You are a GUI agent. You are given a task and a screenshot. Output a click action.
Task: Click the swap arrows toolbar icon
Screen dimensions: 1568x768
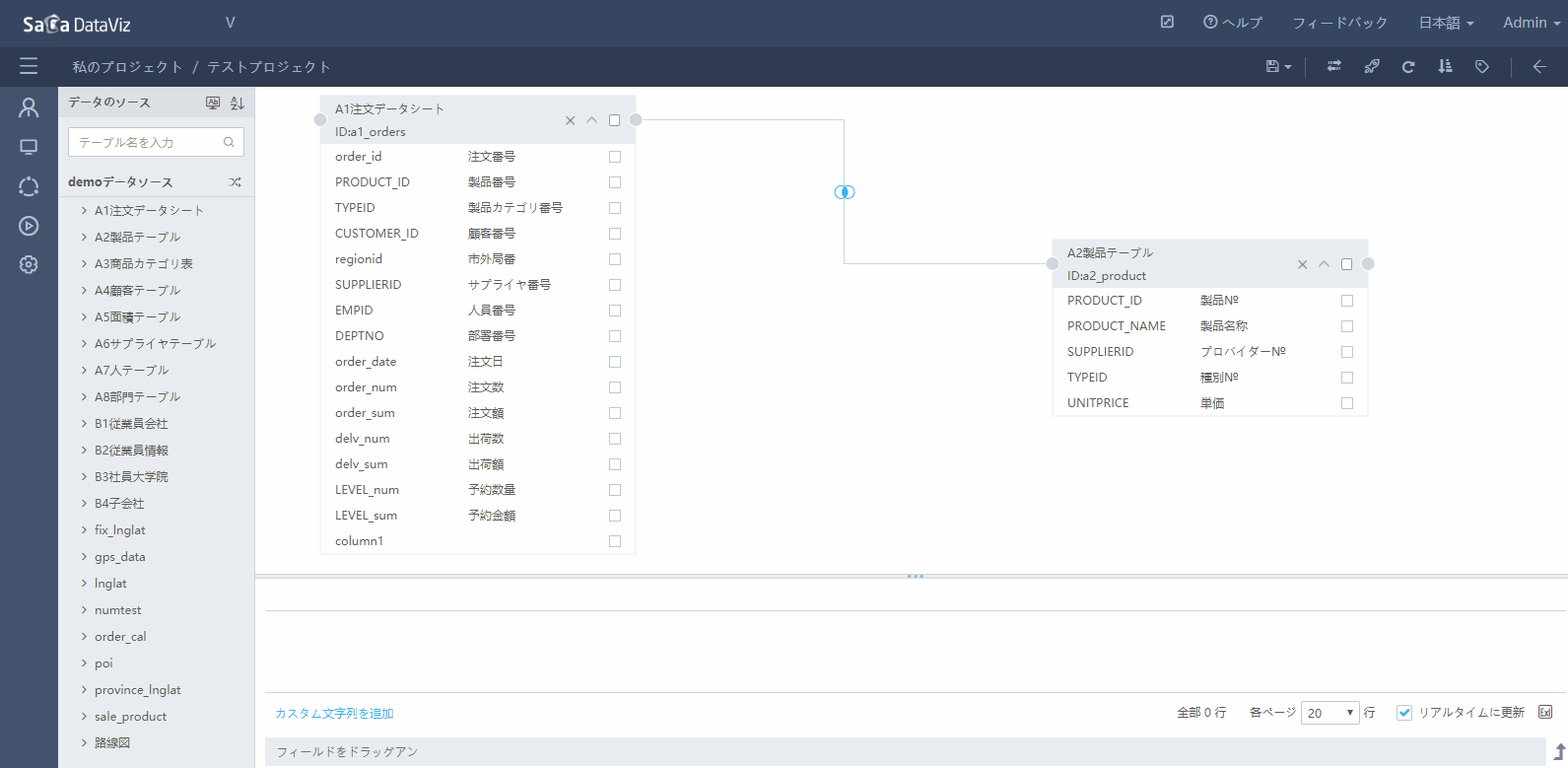click(x=1333, y=66)
